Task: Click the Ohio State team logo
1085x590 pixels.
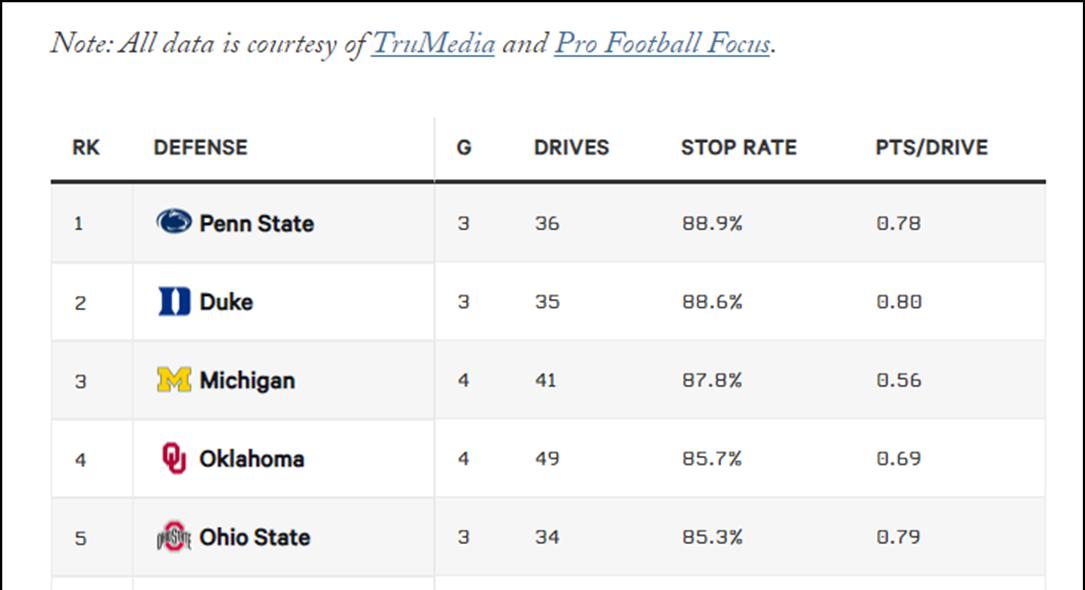Action: coord(174,537)
